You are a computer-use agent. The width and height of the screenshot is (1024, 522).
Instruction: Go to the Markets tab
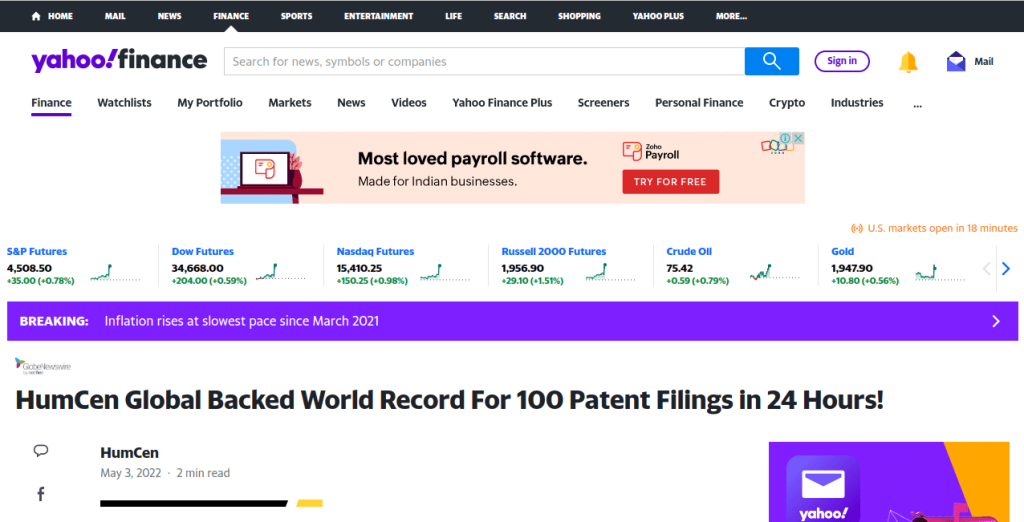(290, 103)
